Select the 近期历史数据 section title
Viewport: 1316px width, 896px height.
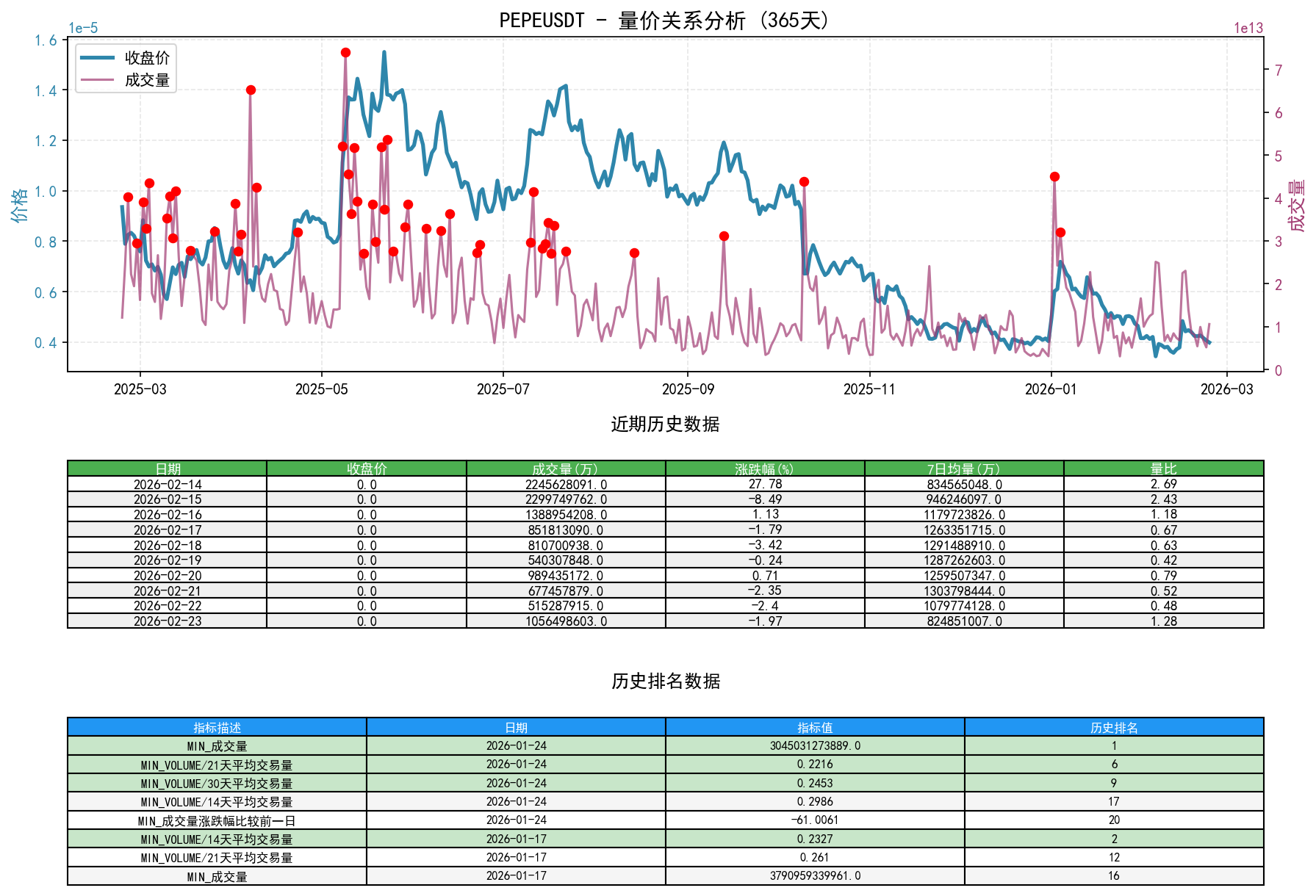[664, 423]
